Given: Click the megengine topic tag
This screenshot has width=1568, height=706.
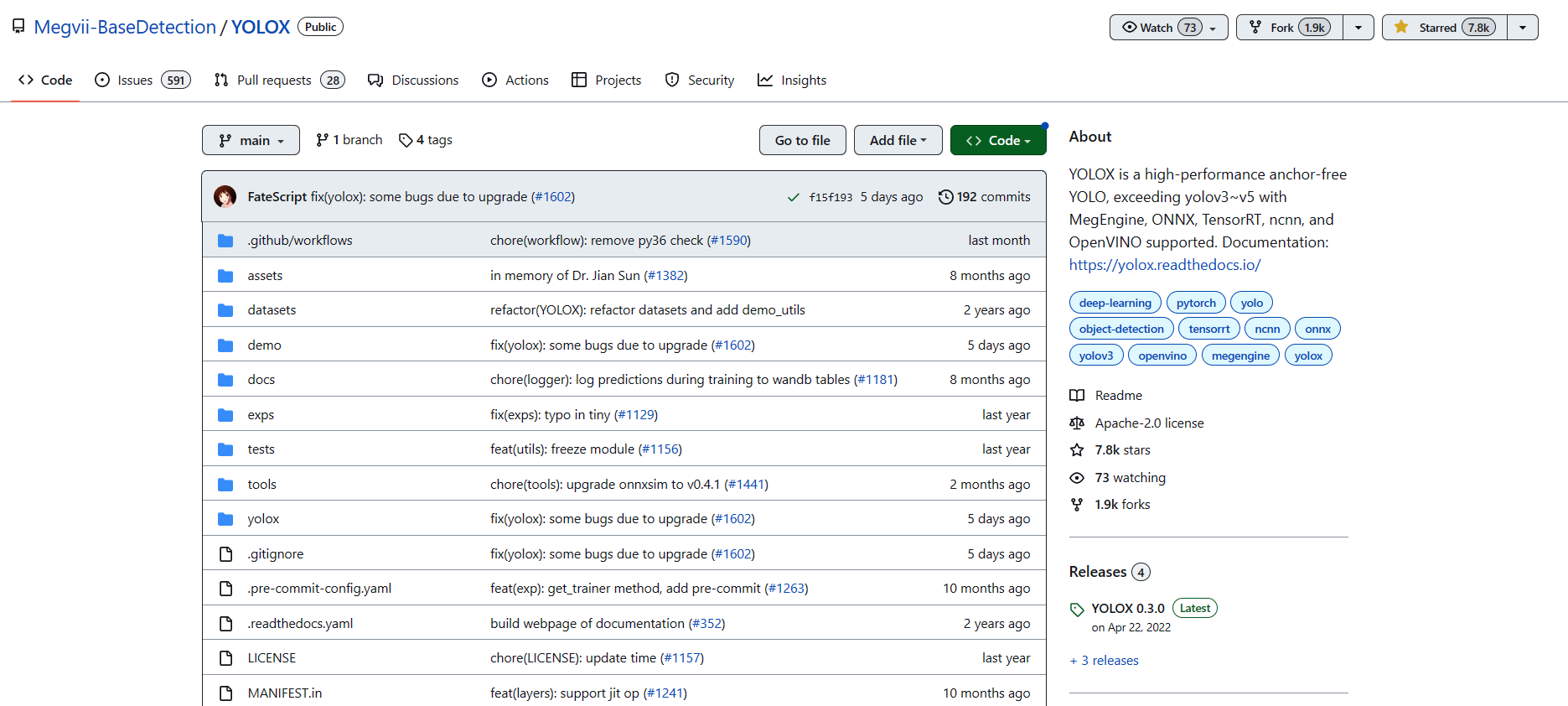Looking at the screenshot, I should (x=1240, y=356).
